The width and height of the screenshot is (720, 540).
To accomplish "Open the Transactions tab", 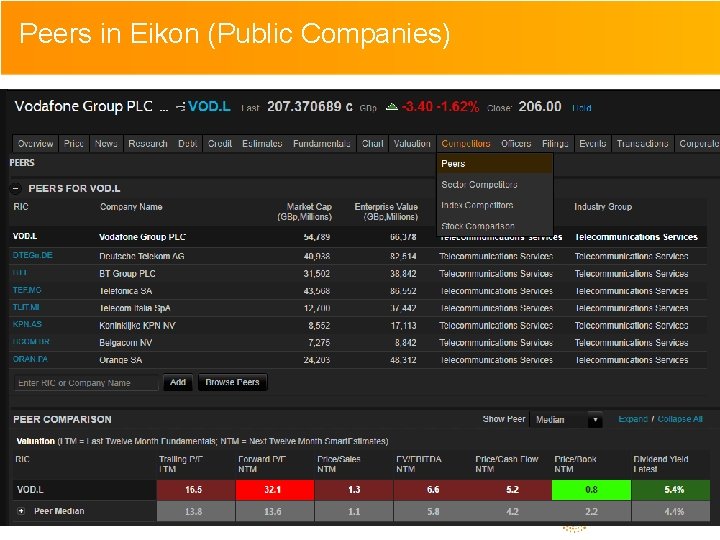I will click(x=642, y=144).
